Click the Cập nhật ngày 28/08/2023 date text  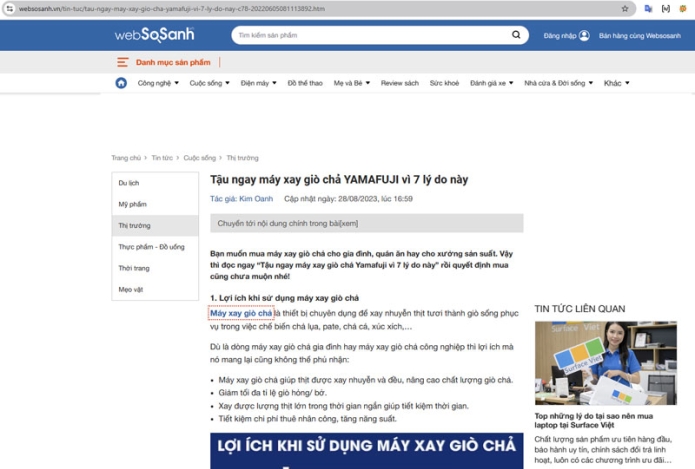[x=348, y=199]
